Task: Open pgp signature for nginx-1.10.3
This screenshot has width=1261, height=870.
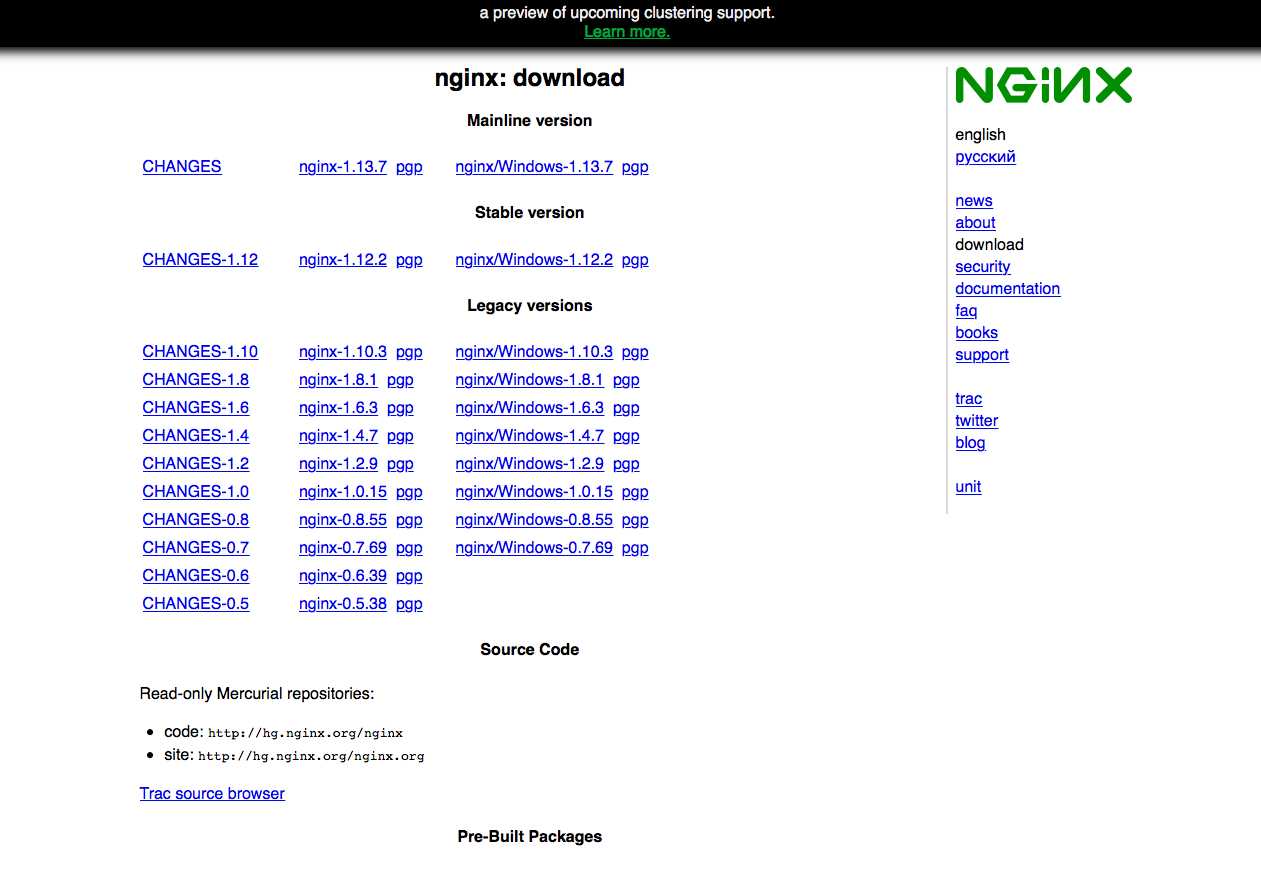Action: coord(409,352)
